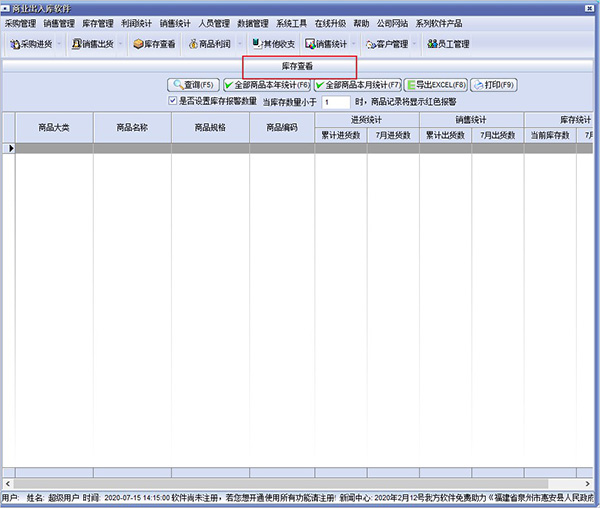This screenshot has height=508, width=600.
Task: Toggle the 是否设置库存报警数量 checkbox
Action: point(173,101)
